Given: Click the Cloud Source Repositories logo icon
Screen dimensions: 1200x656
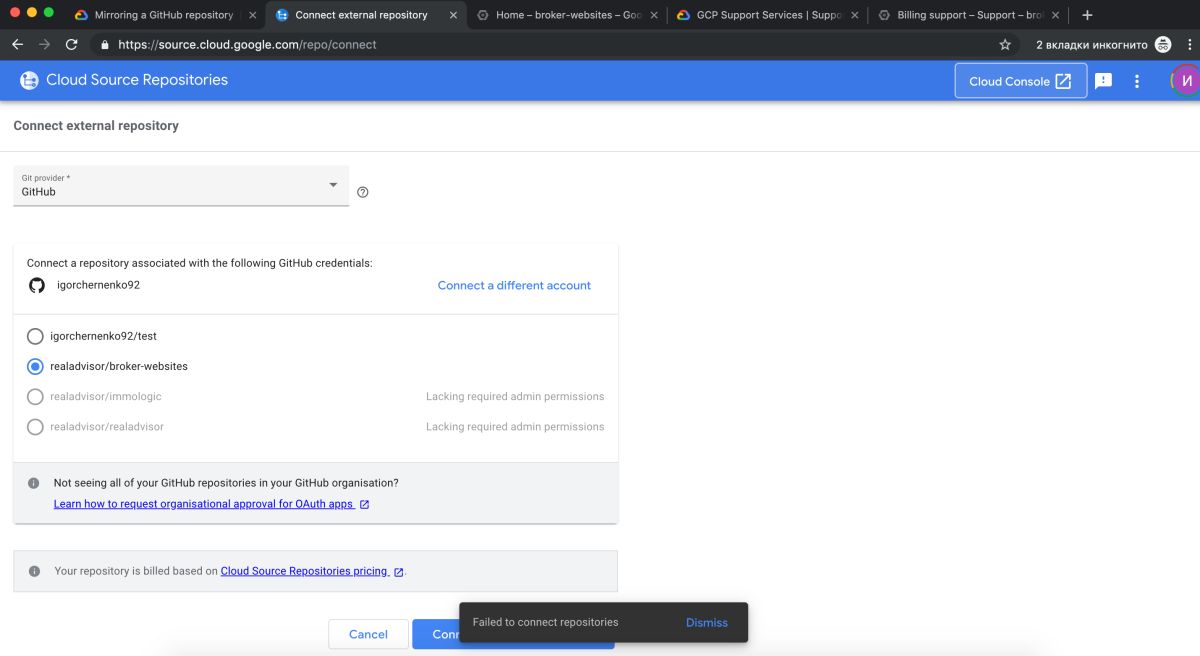Looking at the screenshot, I should 30,80.
